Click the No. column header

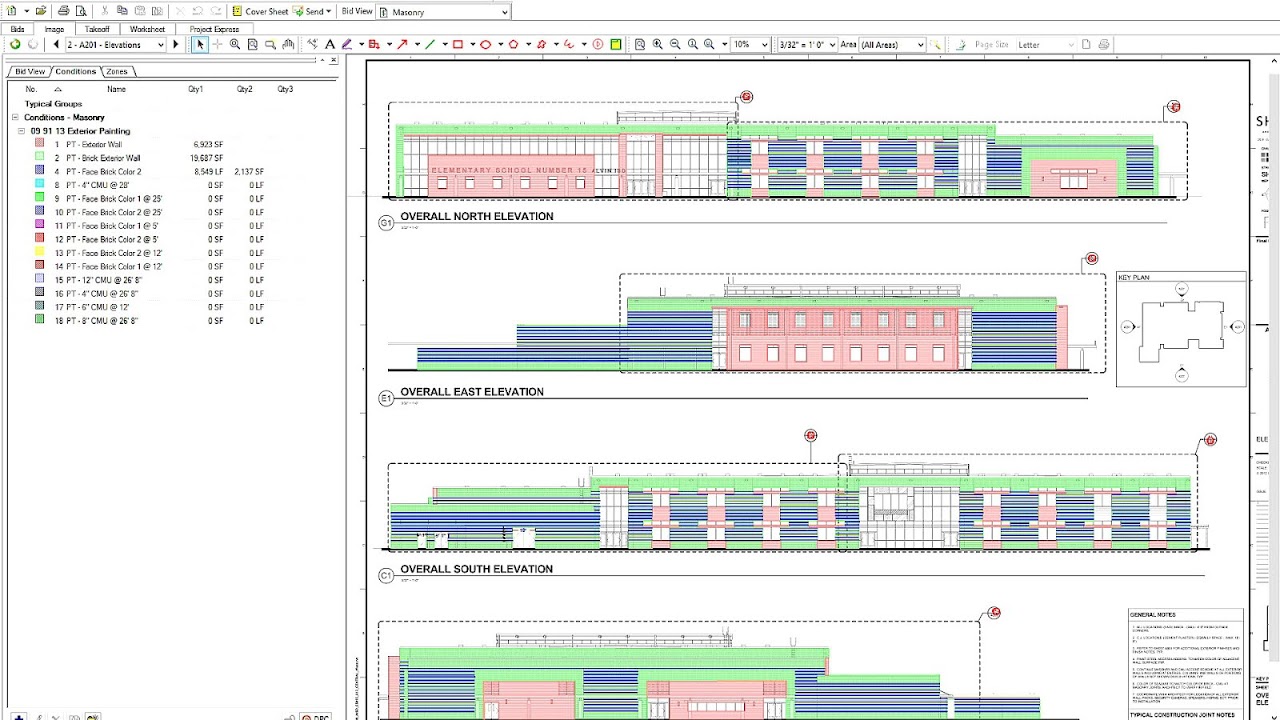pos(31,89)
